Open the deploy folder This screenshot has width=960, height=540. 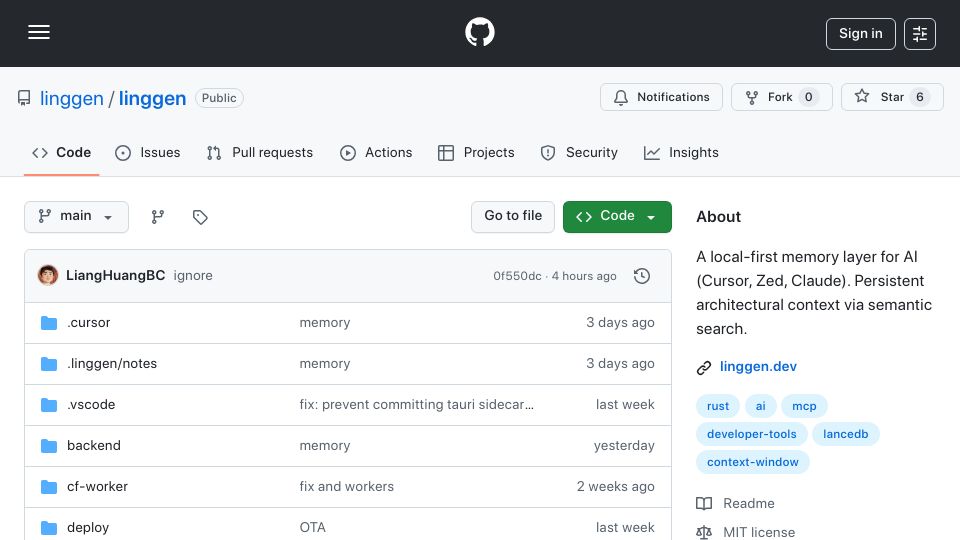tap(88, 528)
